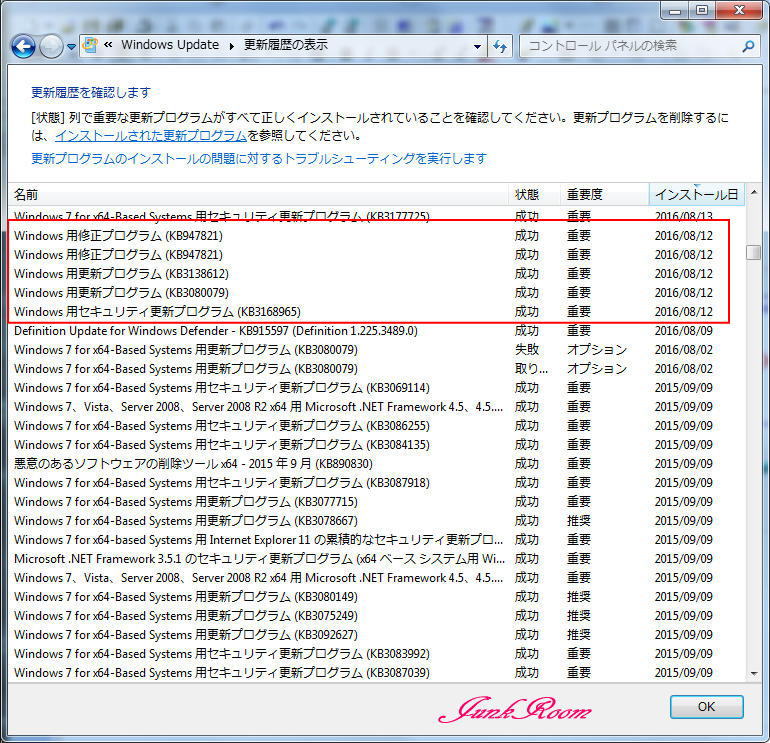This screenshot has height=743, width=770.
Task: Select Windows Update breadcrumb segment
Action: (170, 45)
